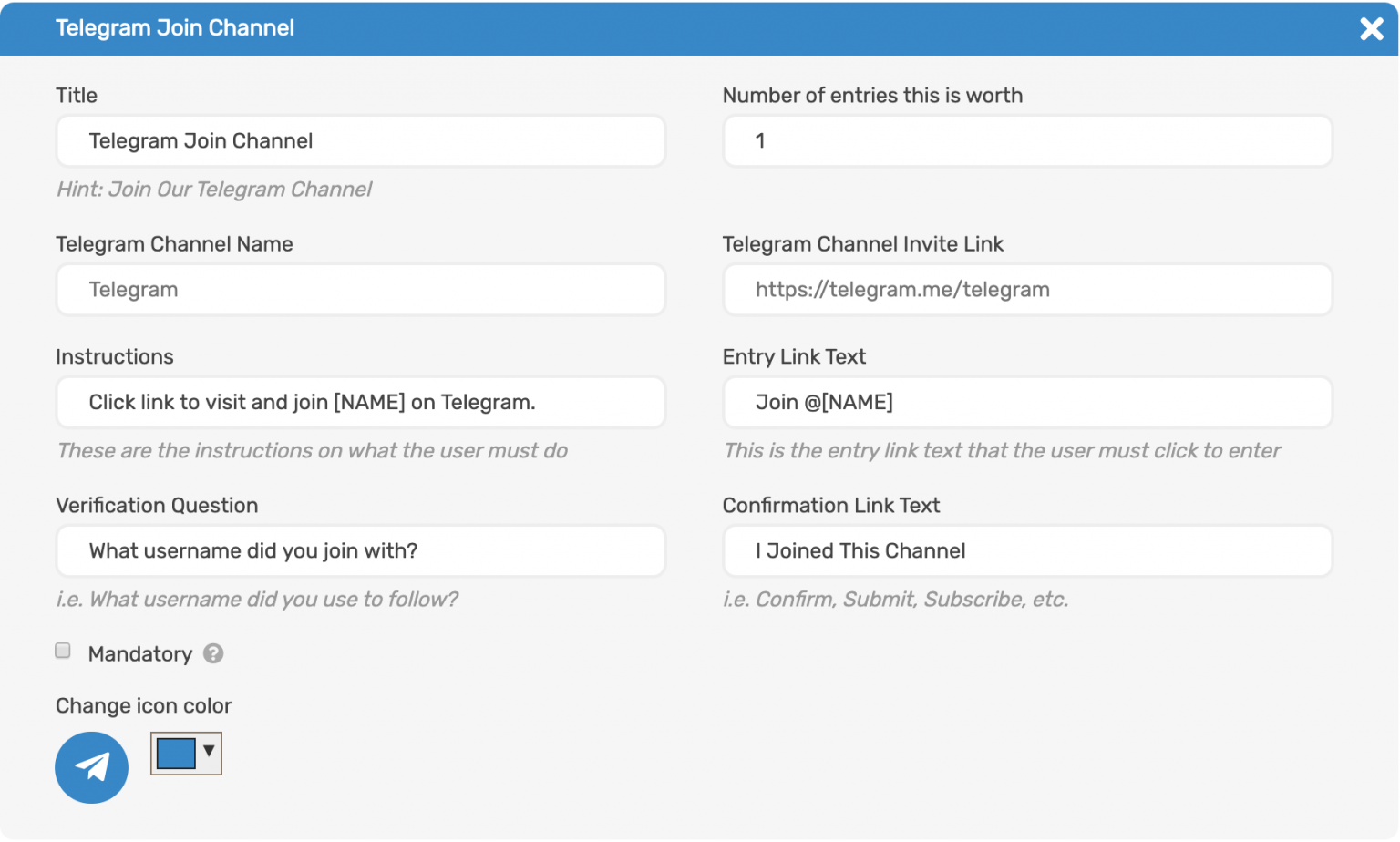Click into the Entry Link Text field

(x=1027, y=402)
